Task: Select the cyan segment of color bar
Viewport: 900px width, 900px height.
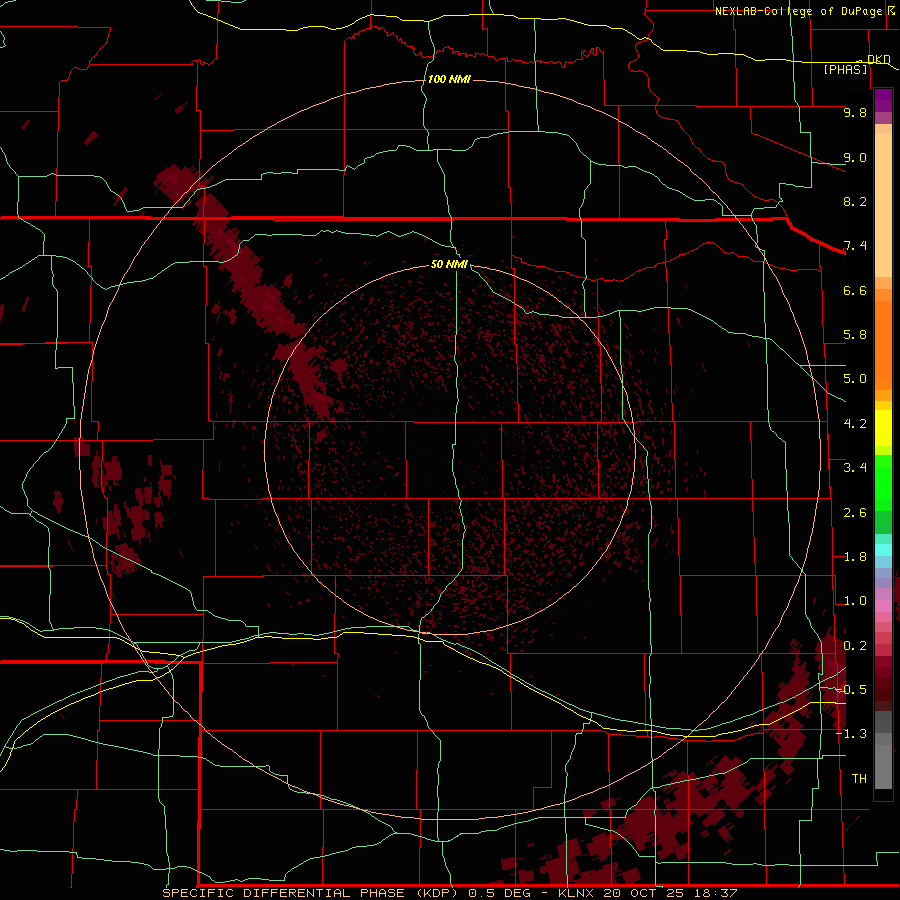Action: coord(883,550)
